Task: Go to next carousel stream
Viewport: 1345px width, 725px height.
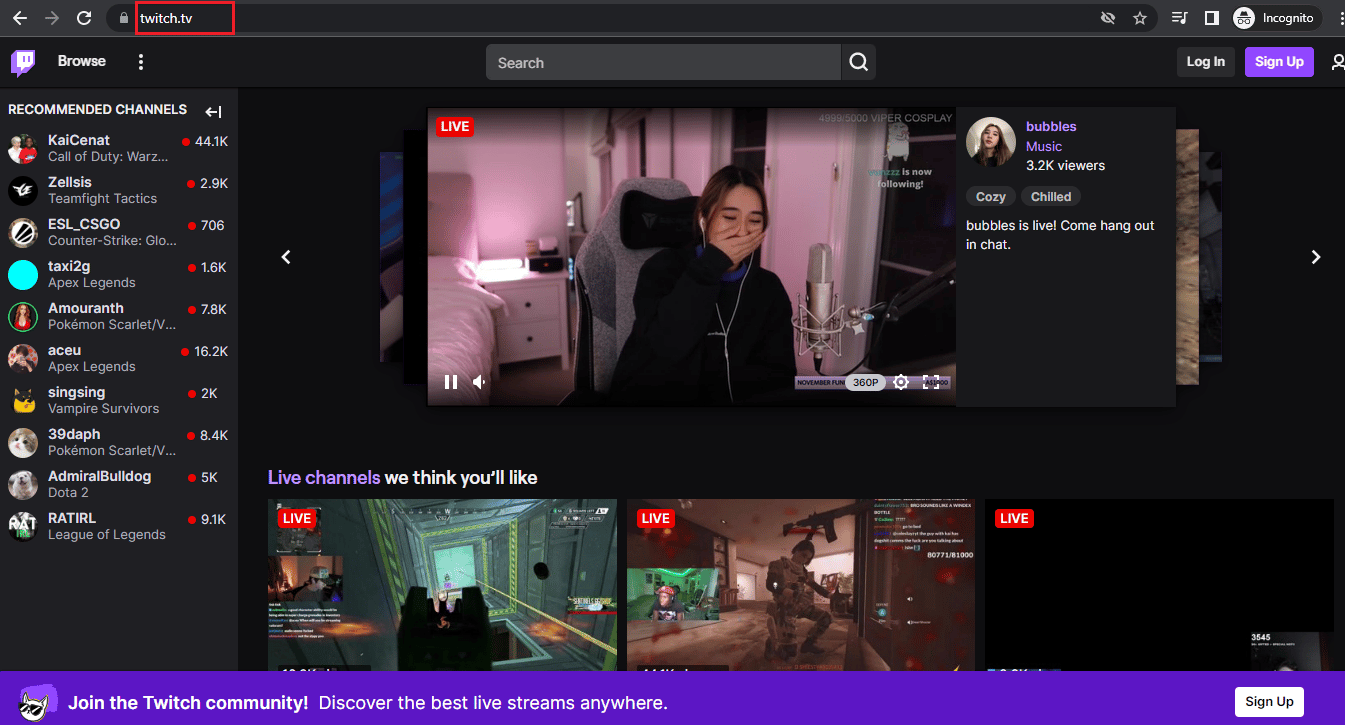Action: pos(1316,257)
